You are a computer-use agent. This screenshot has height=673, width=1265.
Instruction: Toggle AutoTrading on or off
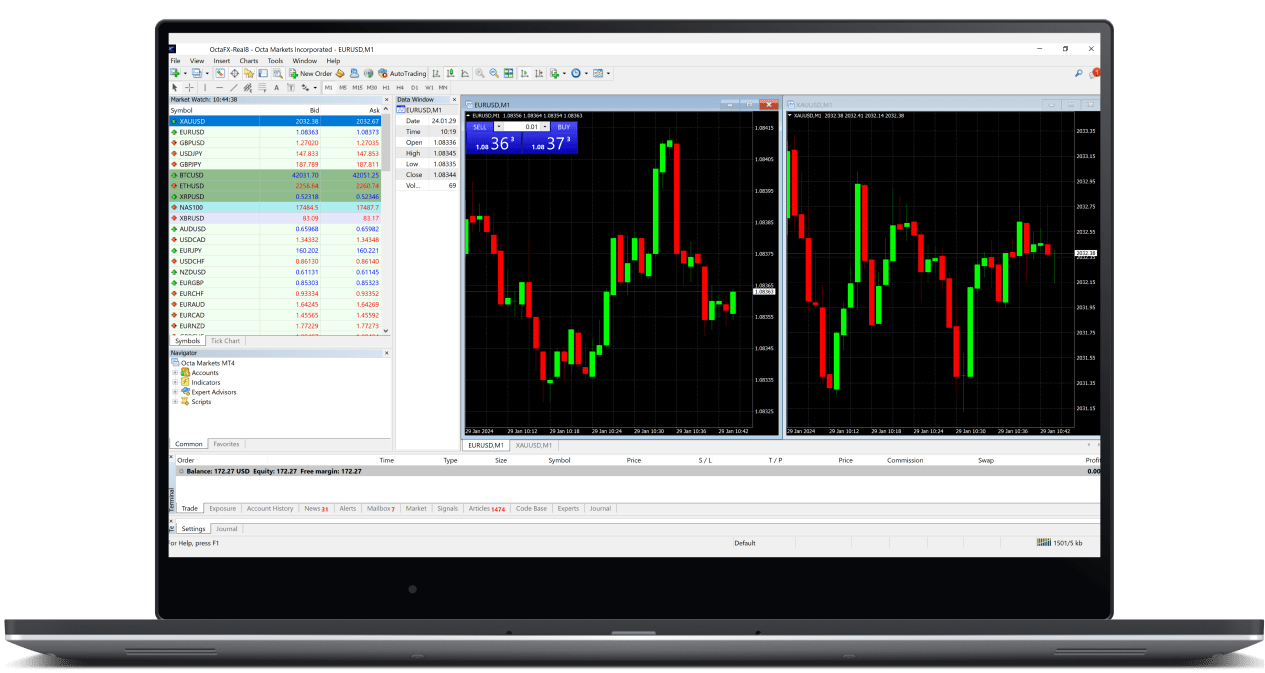click(403, 73)
